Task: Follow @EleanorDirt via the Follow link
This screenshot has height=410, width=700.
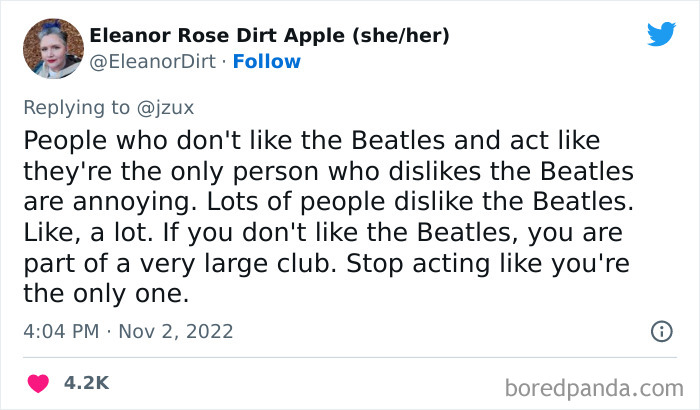Action: [266, 62]
